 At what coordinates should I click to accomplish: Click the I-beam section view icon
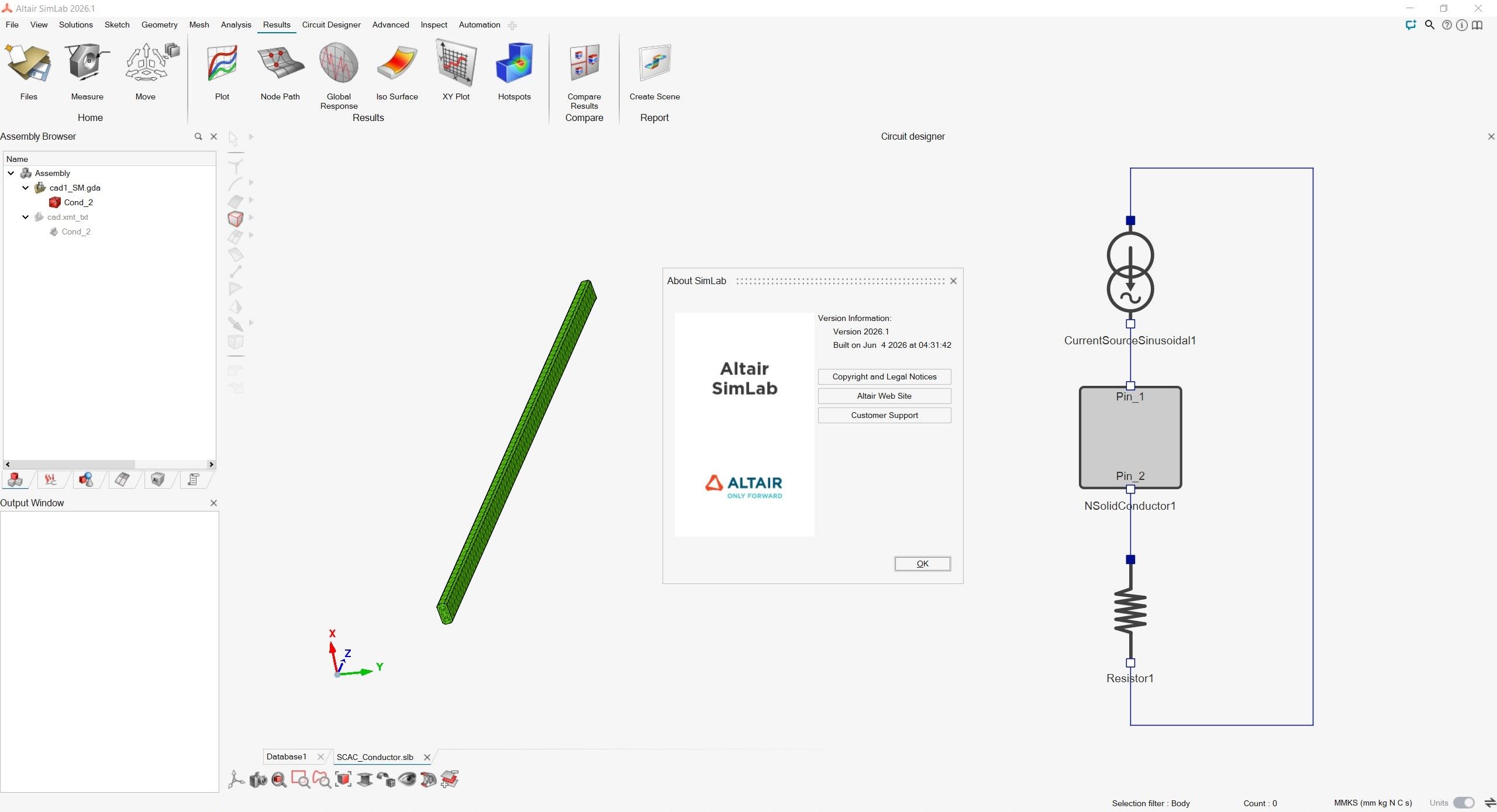364,779
